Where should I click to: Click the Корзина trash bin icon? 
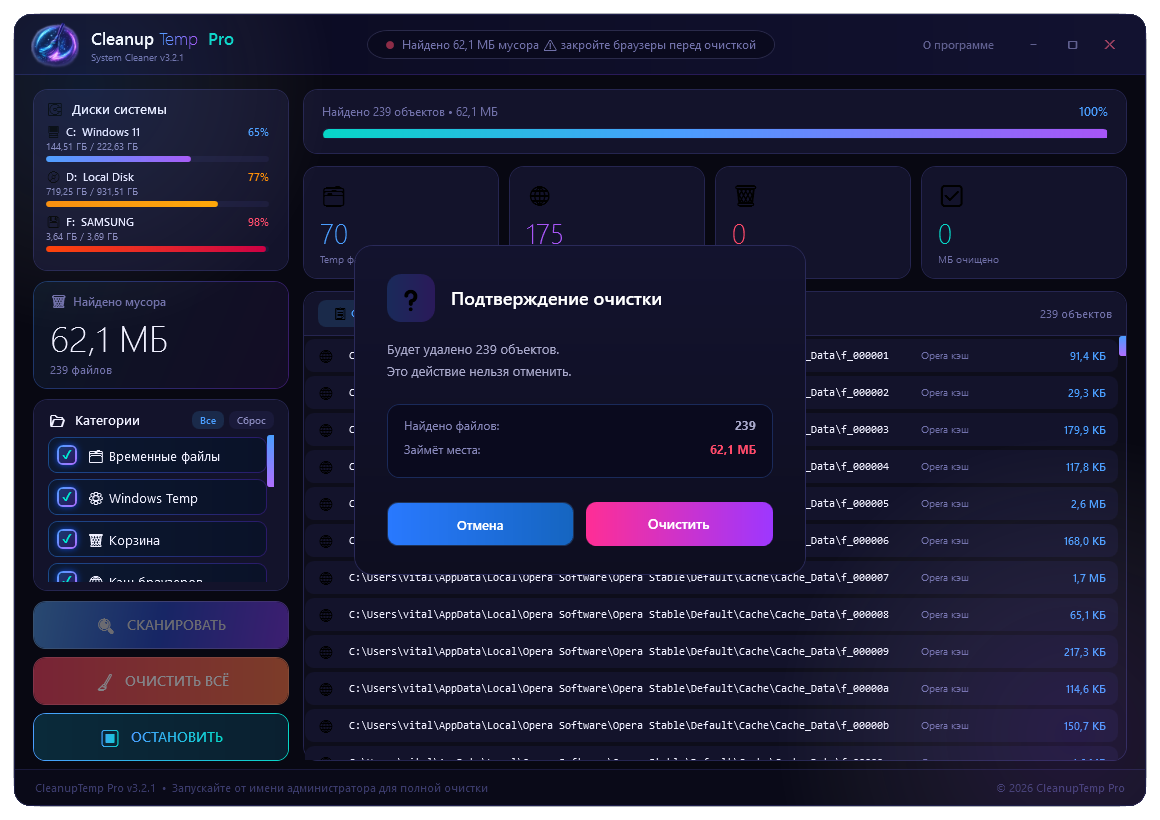[95, 540]
